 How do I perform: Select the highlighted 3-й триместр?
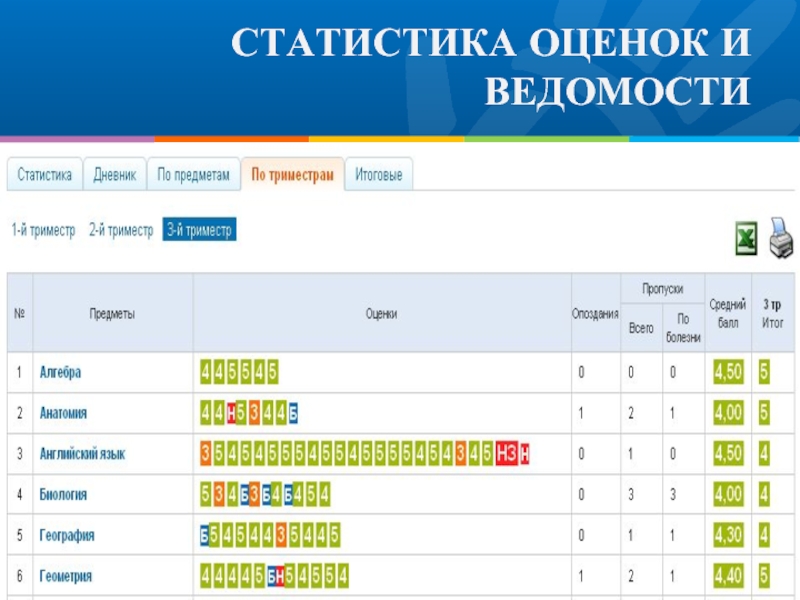(x=199, y=230)
